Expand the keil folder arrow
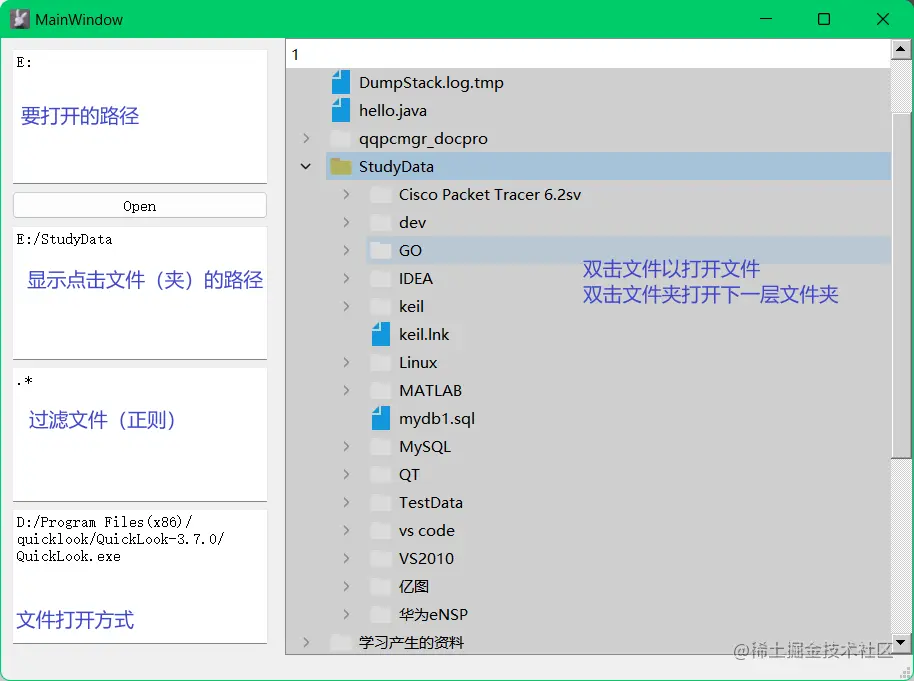914x681 pixels. click(x=346, y=307)
